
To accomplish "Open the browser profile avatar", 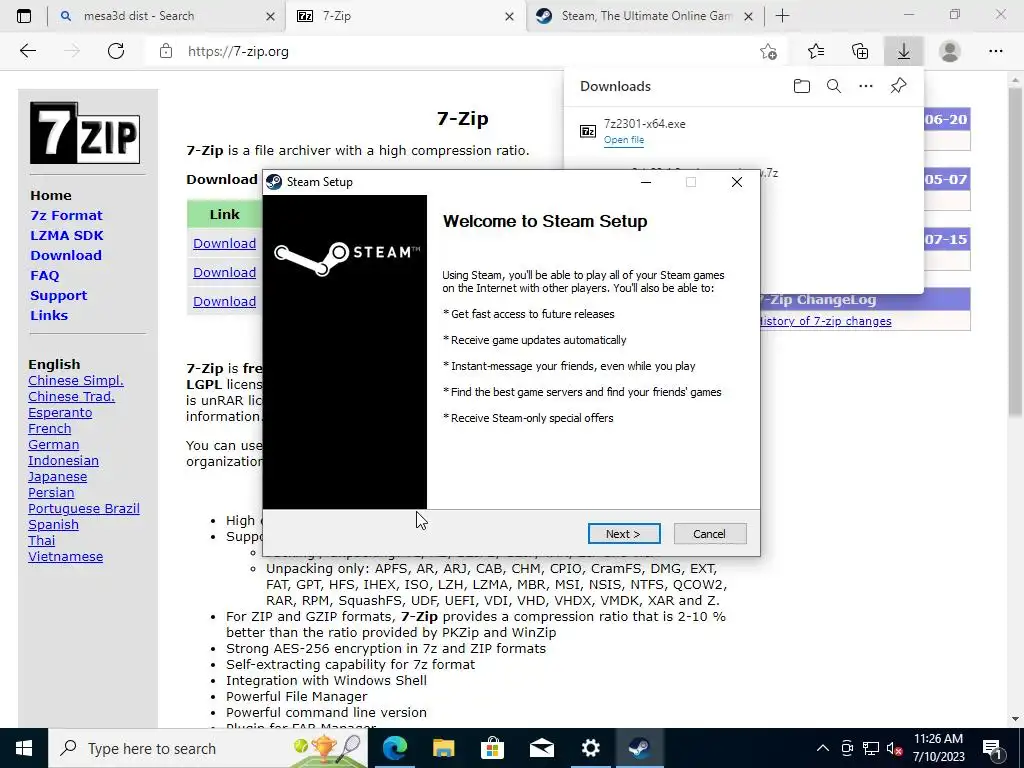I will (950, 51).
